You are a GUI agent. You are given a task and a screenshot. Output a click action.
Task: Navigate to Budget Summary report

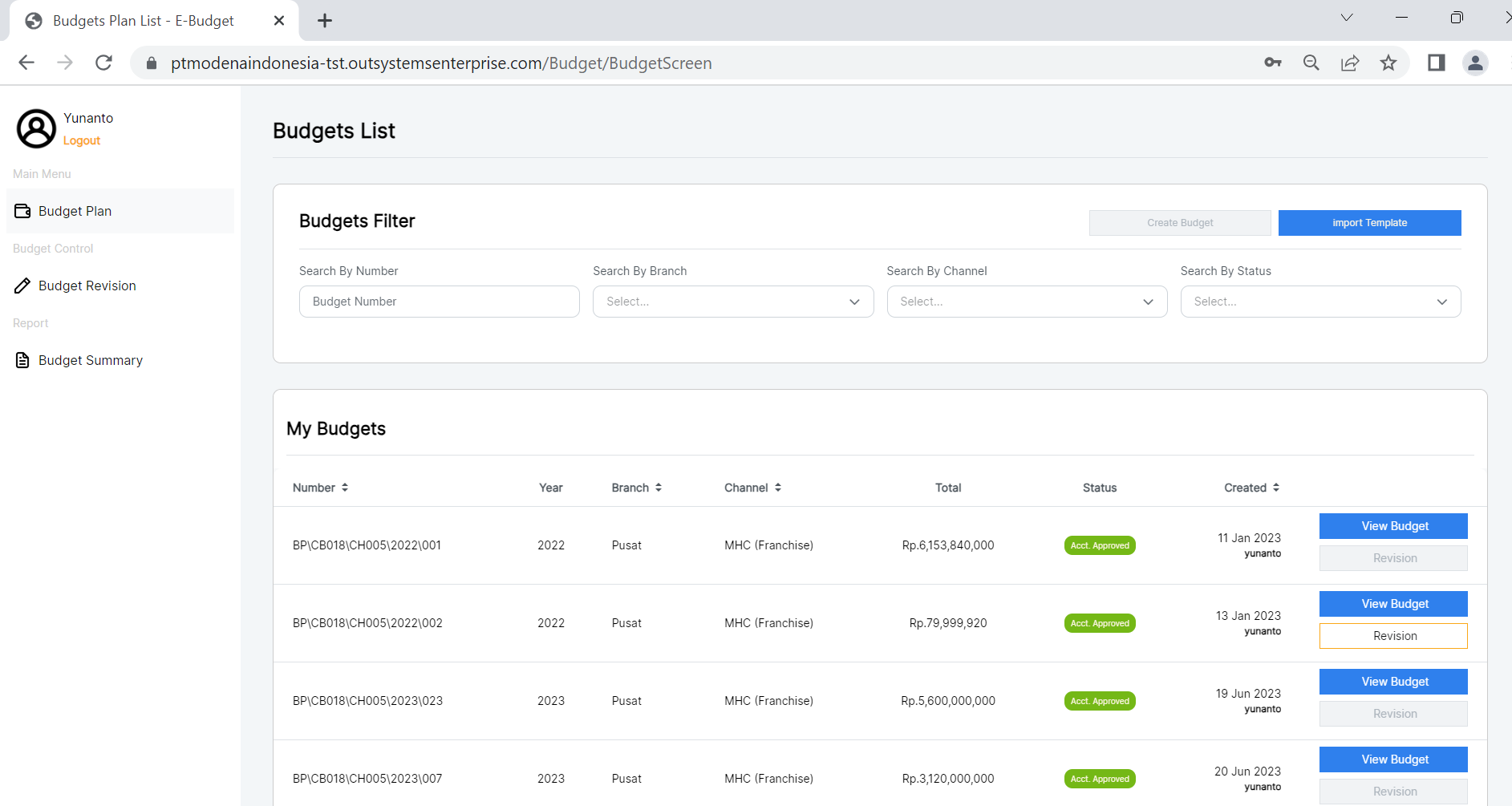pos(90,360)
